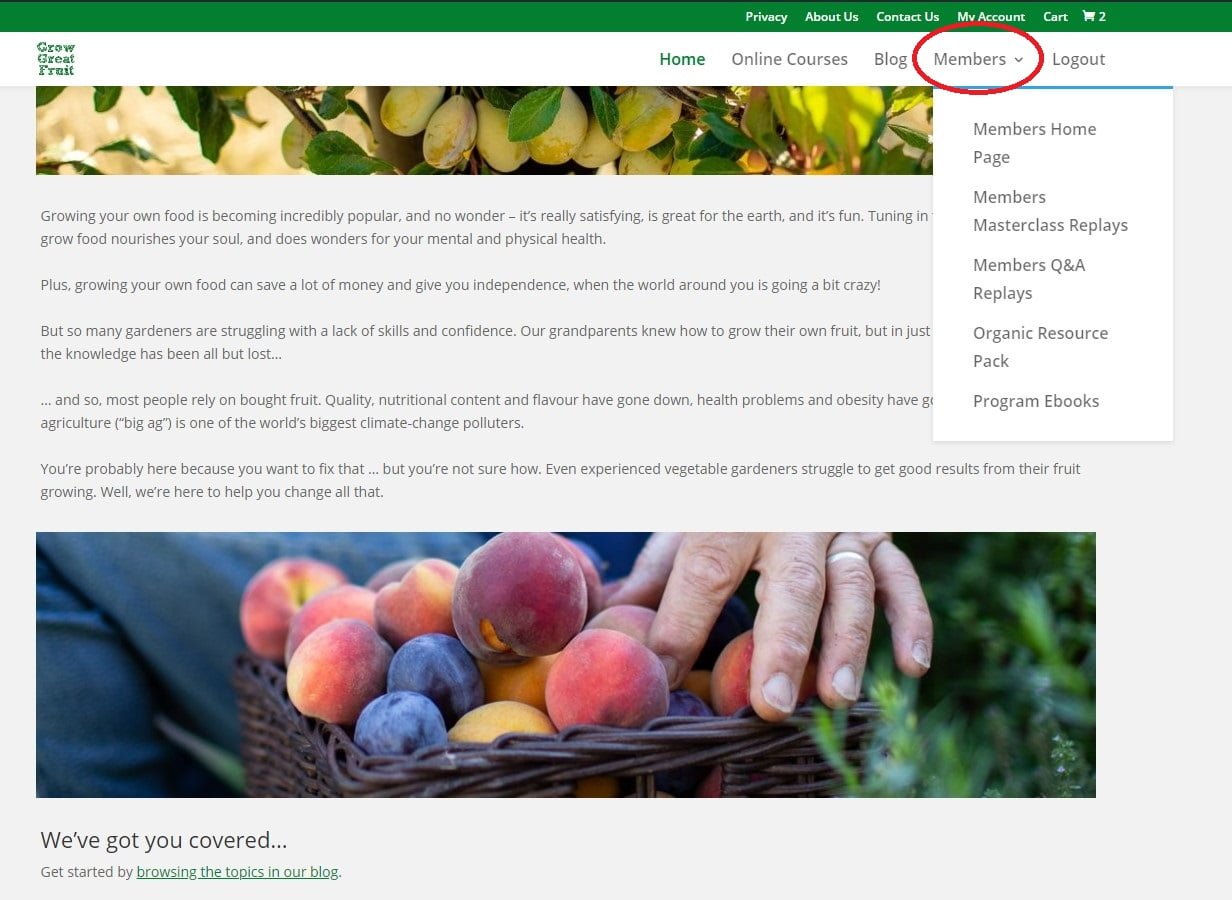
Task: Follow the browsing the topics blog link
Action: (237, 871)
